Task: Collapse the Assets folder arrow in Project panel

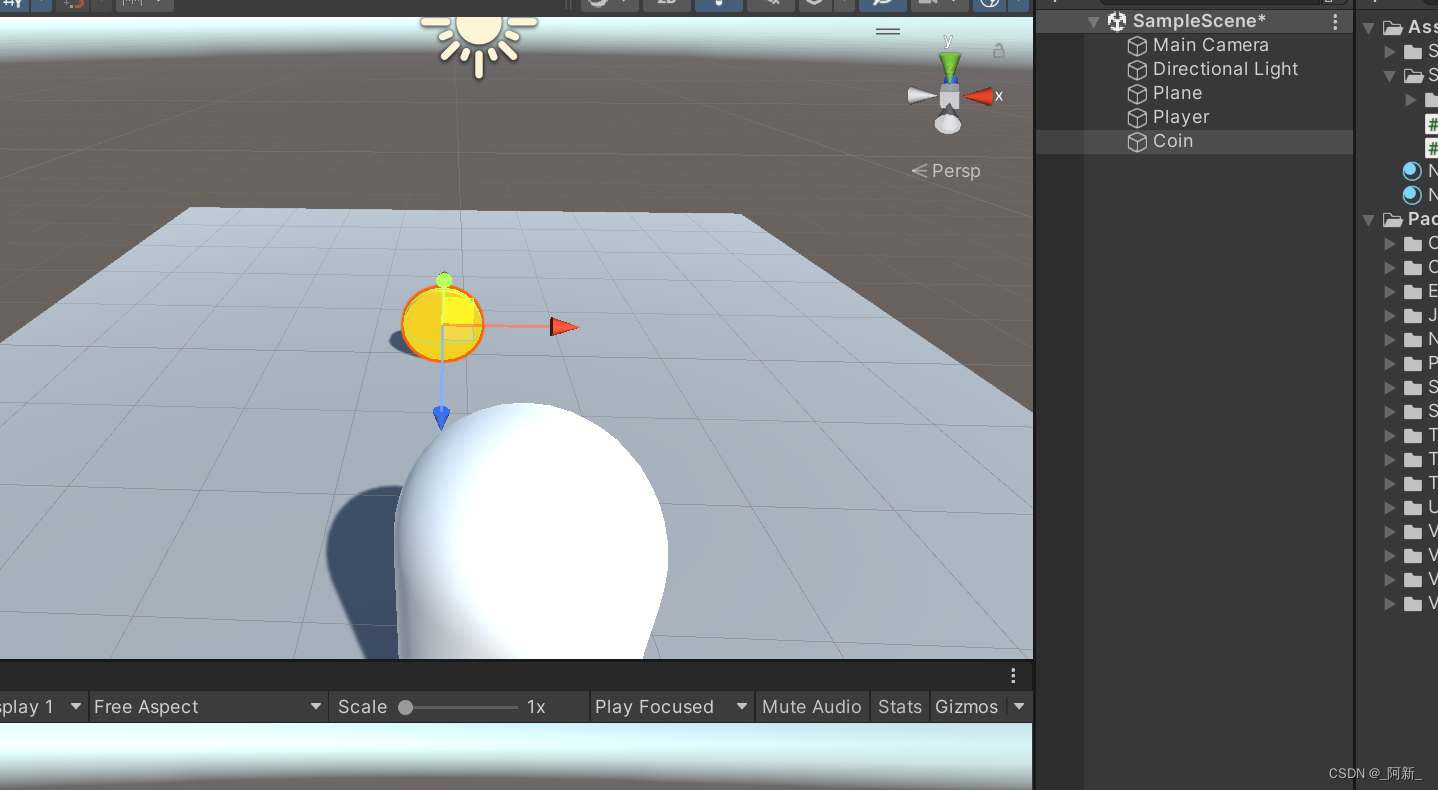Action: click(x=1368, y=28)
